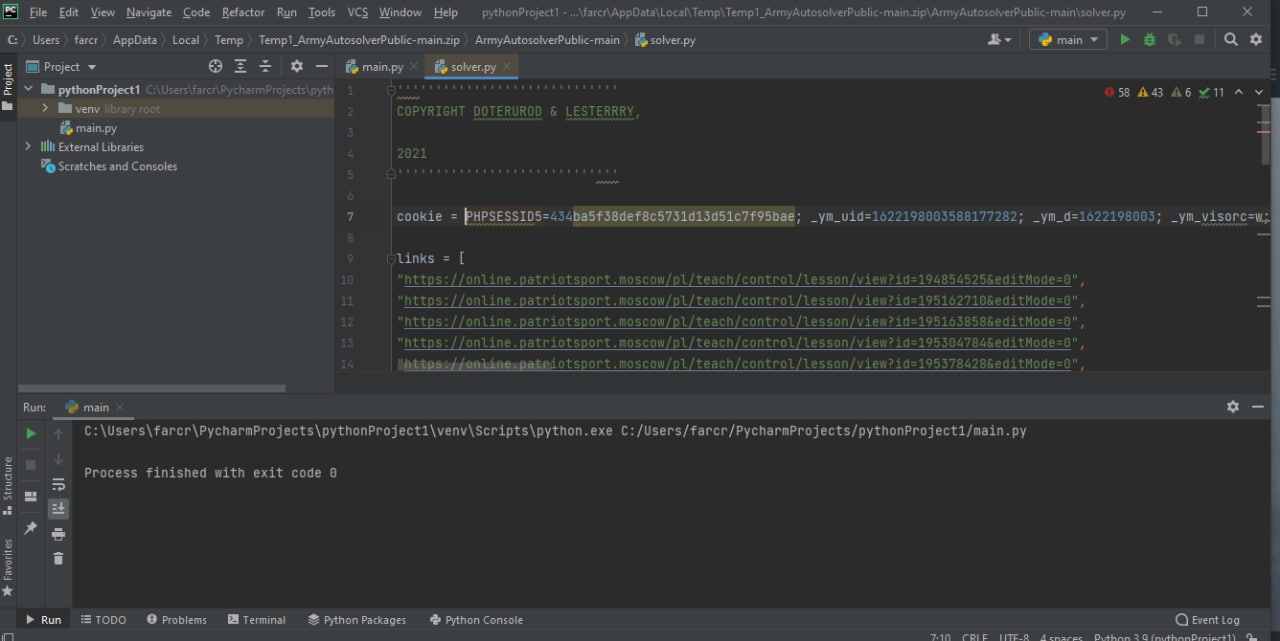Open Python Packages tool window
This screenshot has height=641, width=1280.
pos(357,620)
